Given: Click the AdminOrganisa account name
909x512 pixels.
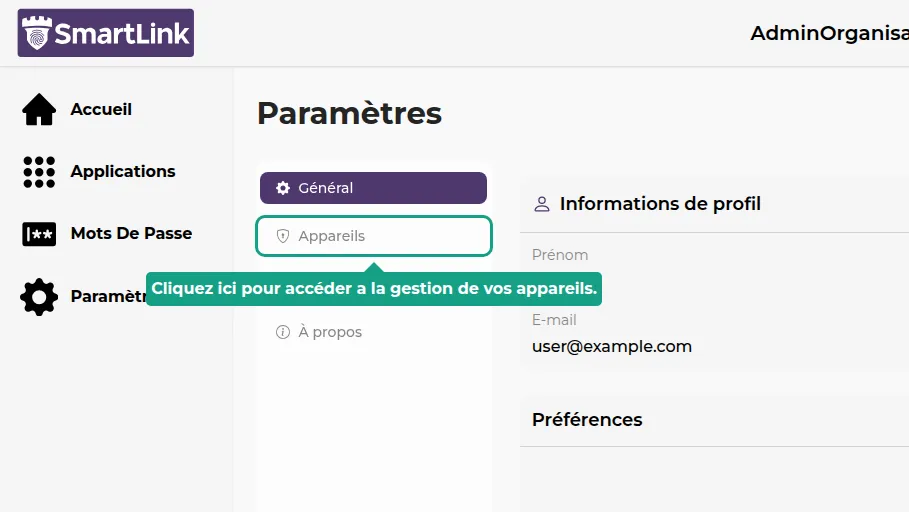Looking at the screenshot, I should point(828,34).
